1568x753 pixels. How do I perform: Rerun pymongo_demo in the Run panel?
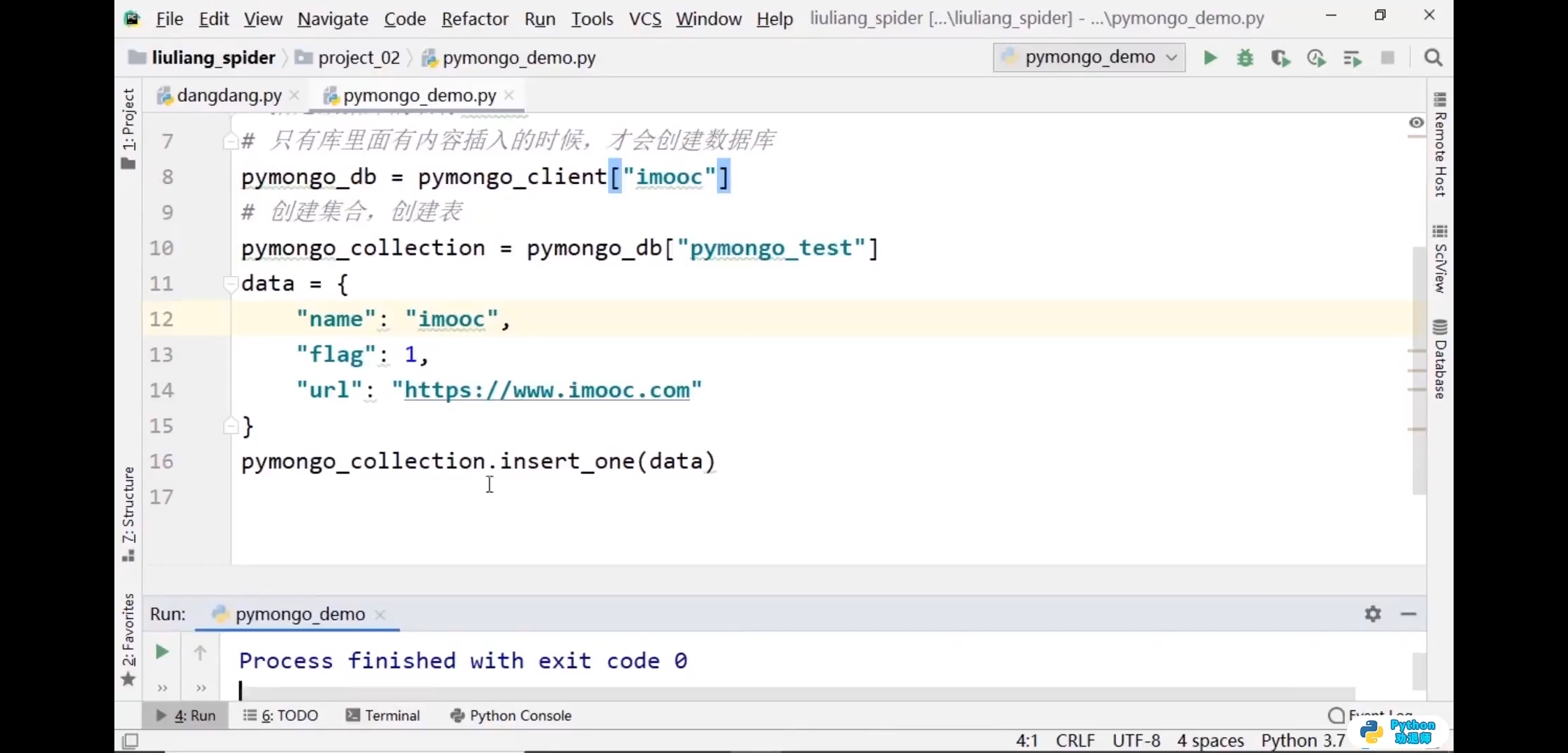tap(162, 652)
